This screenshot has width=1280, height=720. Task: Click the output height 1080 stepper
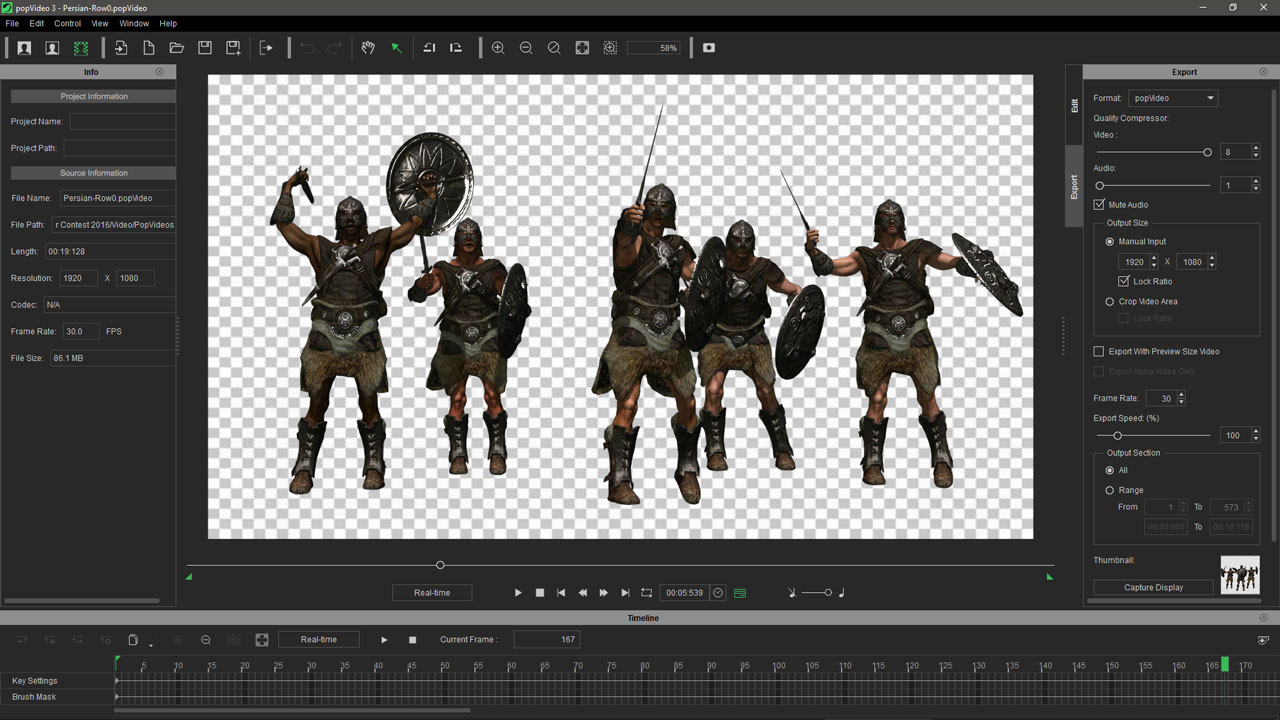pos(1212,262)
